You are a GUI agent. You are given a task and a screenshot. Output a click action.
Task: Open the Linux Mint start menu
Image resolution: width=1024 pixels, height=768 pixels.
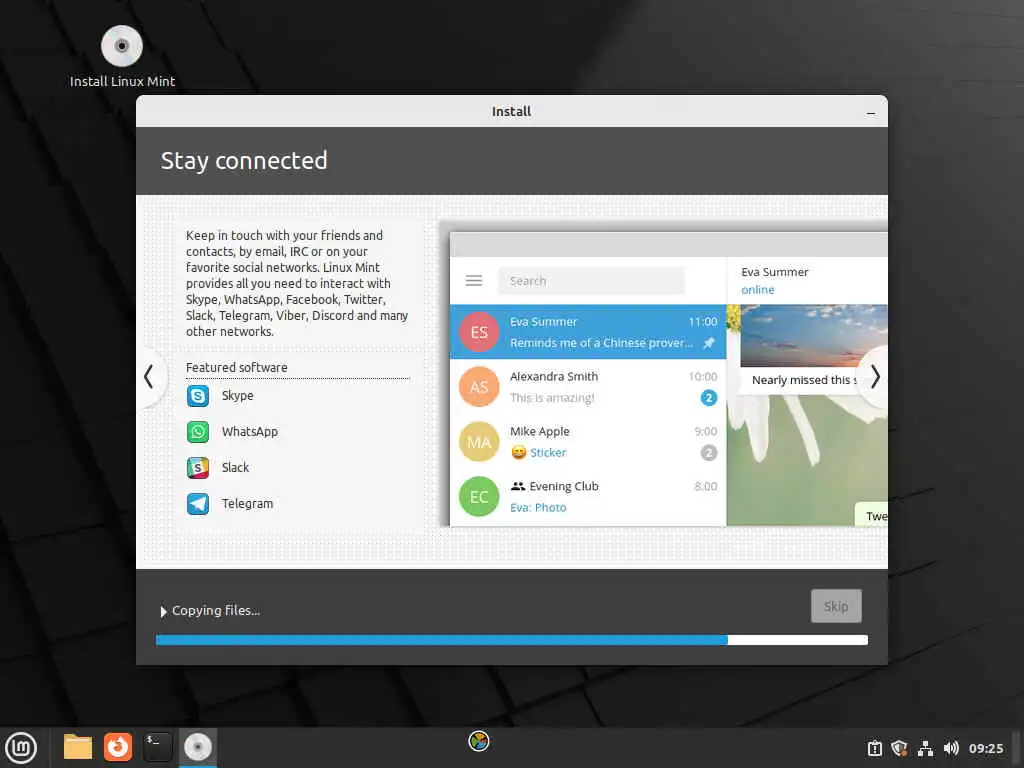[21, 747]
